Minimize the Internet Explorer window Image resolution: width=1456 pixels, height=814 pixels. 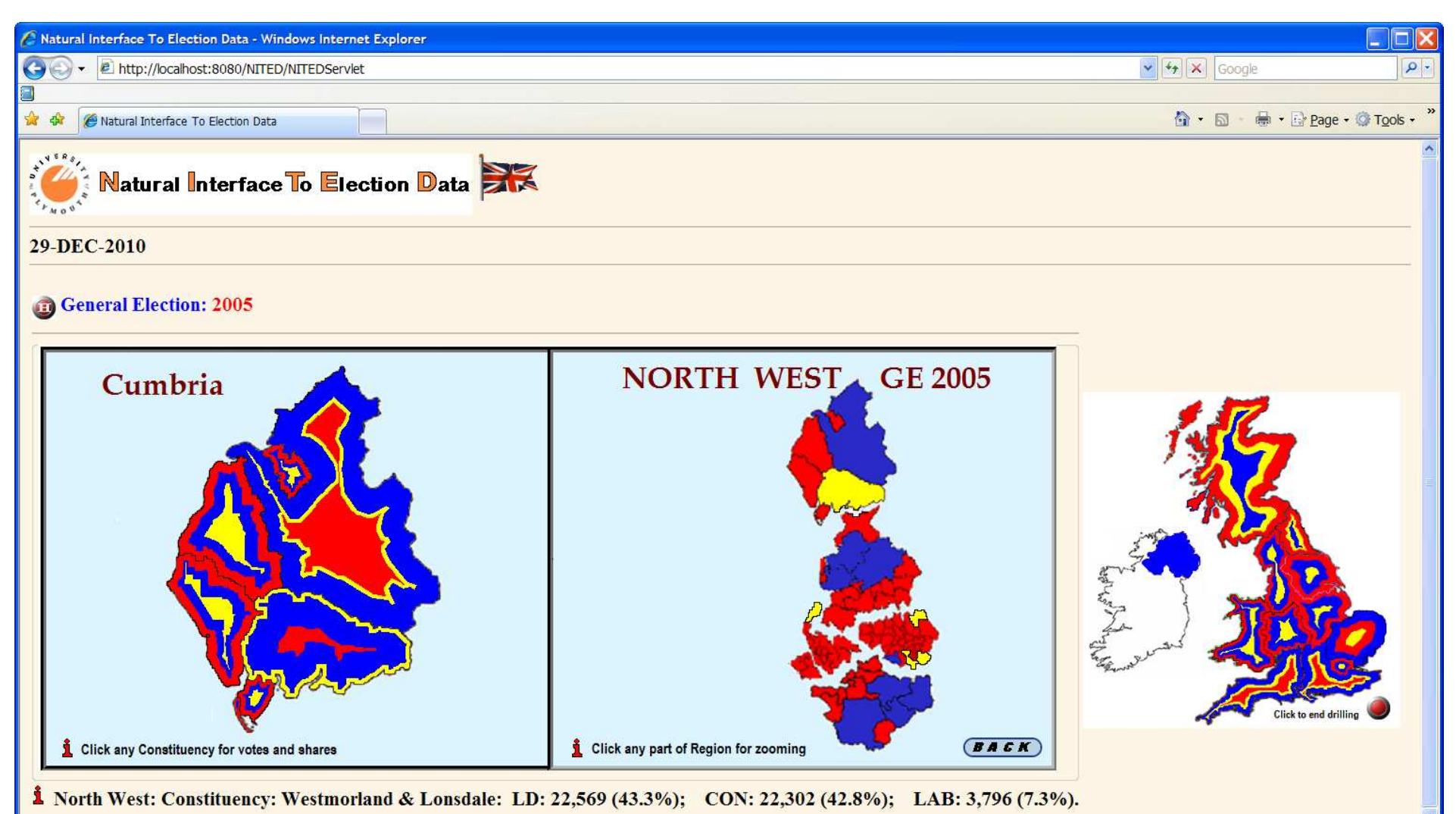pyautogui.click(x=1378, y=39)
